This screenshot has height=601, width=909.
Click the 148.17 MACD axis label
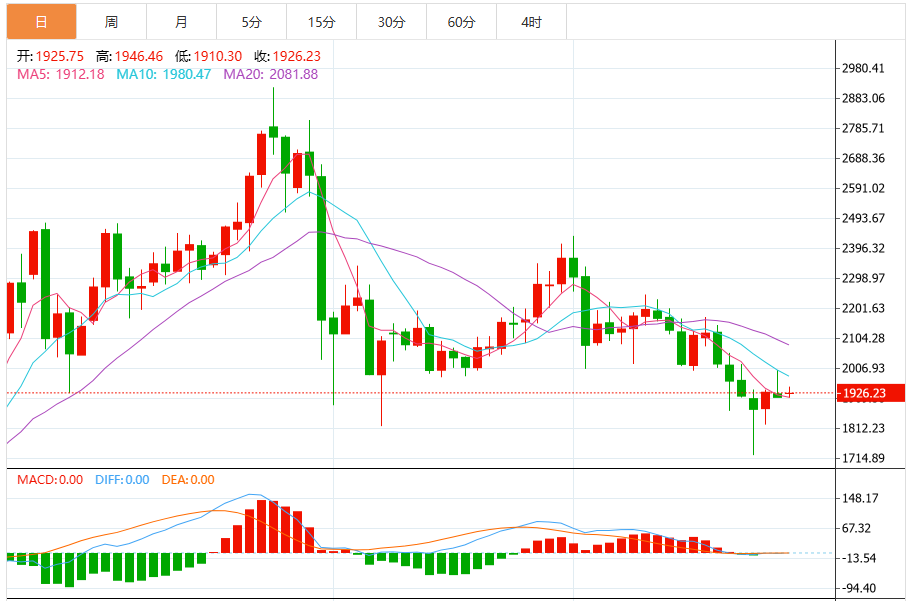[860, 498]
